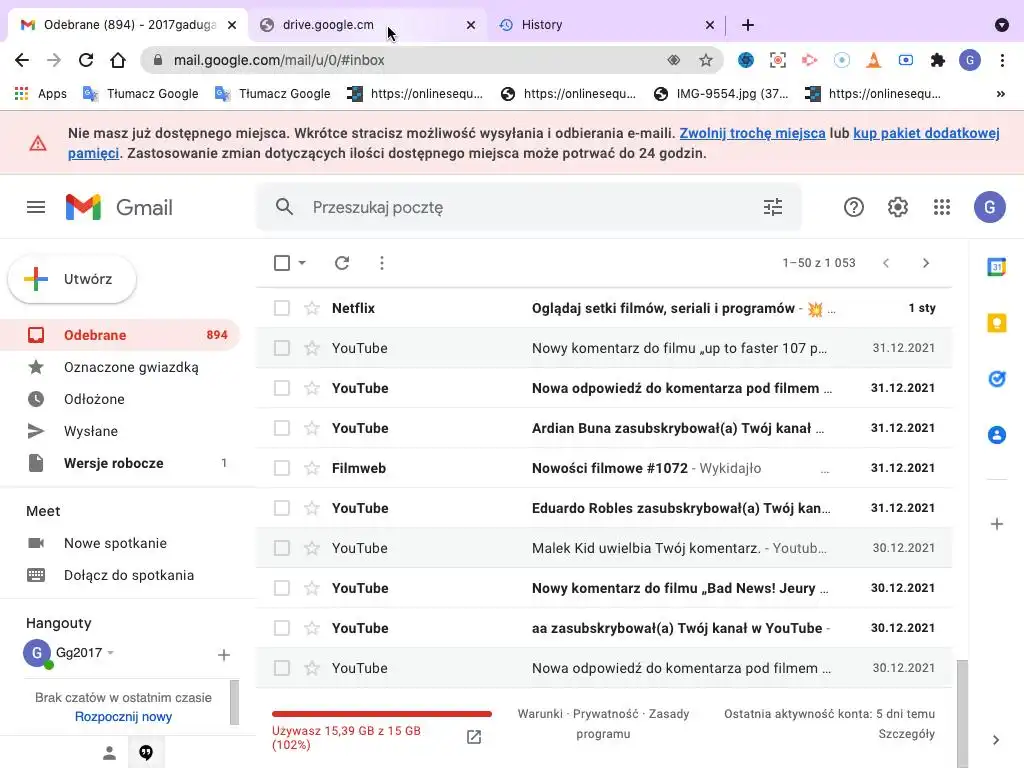Click the 'Przeszukaj pocztę' search field

pyautogui.click(x=529, y=207)
